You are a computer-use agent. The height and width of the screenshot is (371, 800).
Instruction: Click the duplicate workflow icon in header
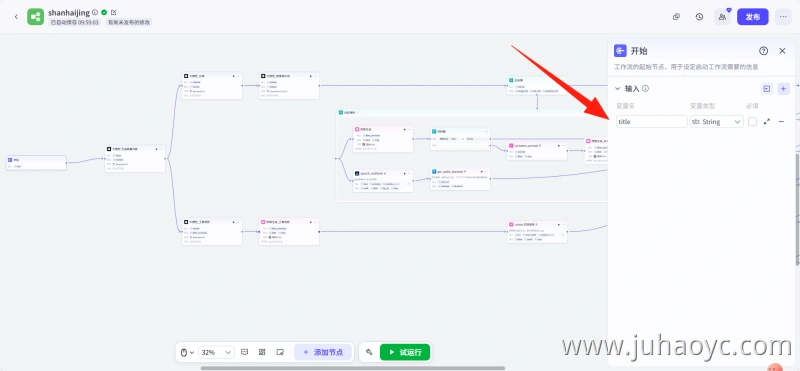coord(676,16)
